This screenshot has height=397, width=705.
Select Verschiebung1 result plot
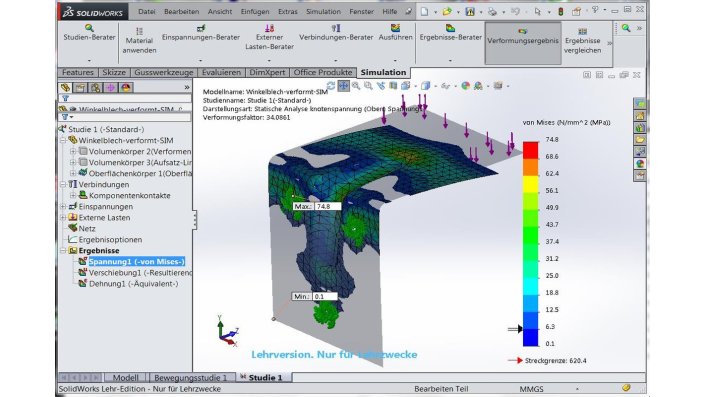pyautogui.click(x=140, y=273)
